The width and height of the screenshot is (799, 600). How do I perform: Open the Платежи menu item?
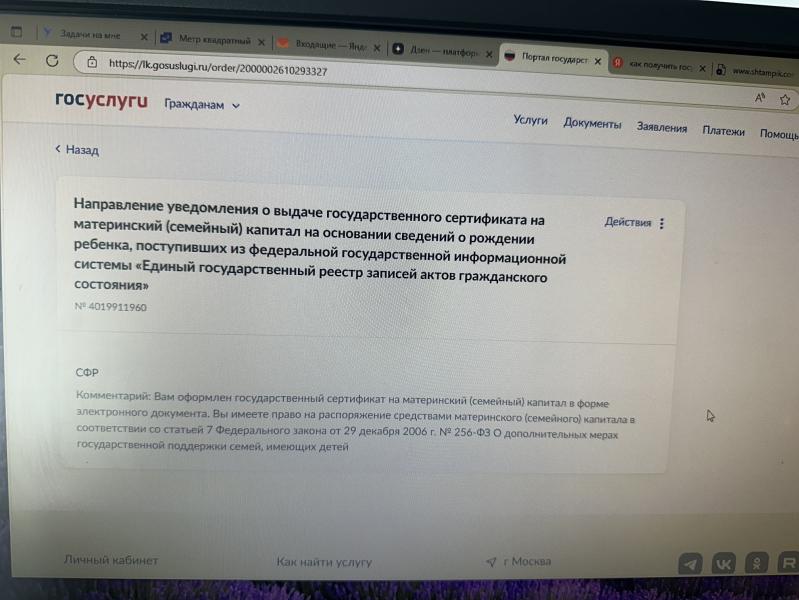click(x=723, y=131)
